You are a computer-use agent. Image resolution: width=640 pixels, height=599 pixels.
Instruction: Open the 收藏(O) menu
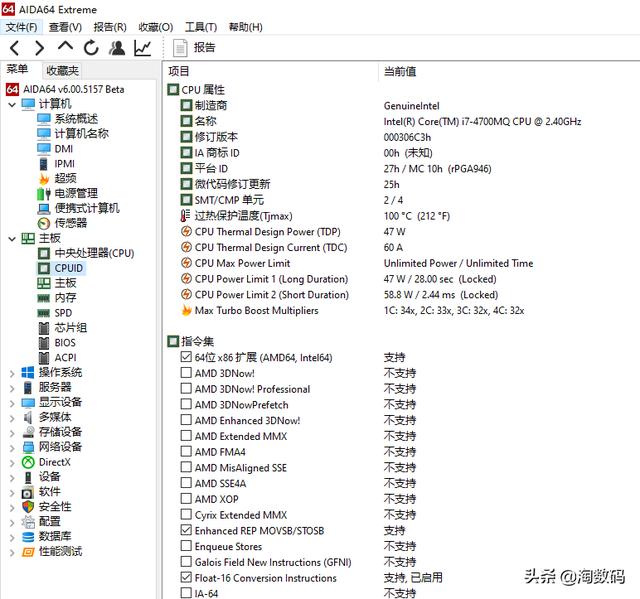tap(156, 27)
